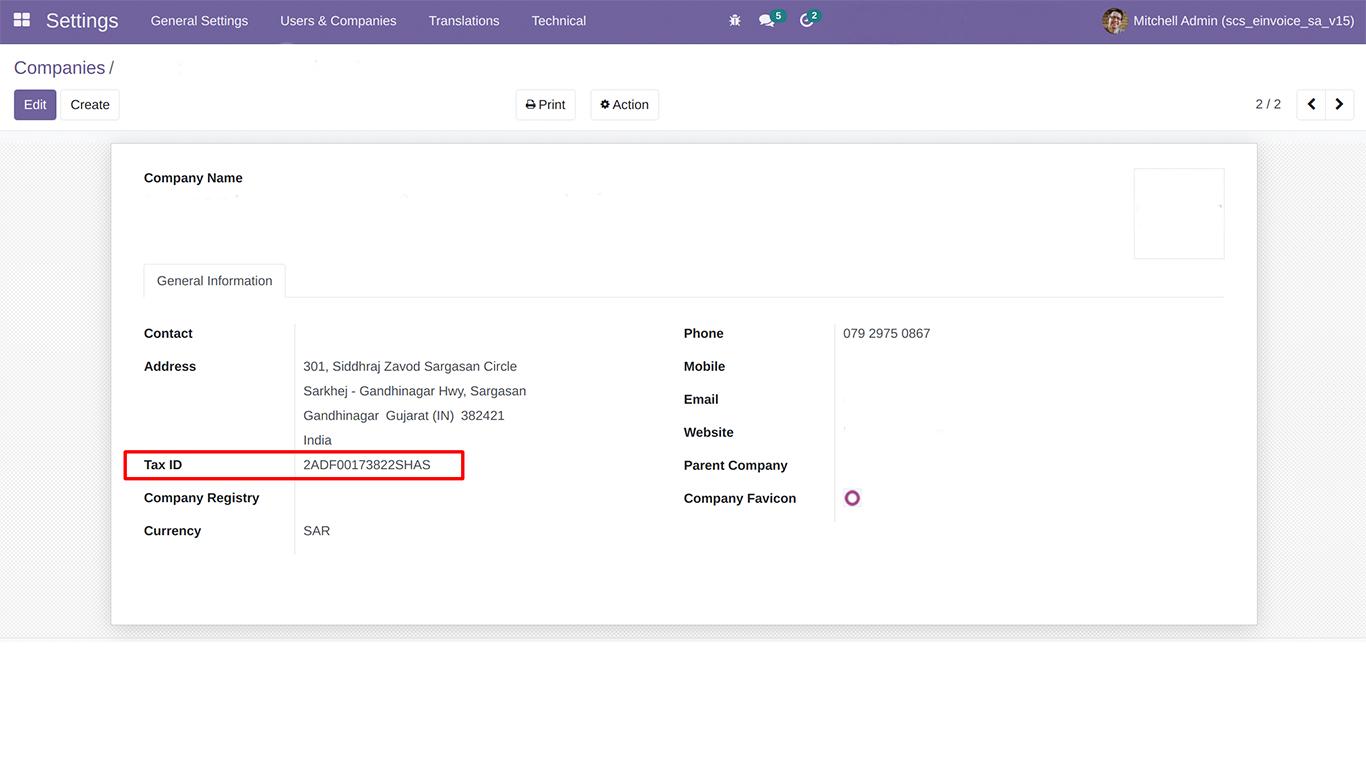Open the debug bug icon menu
The width and height of the screenshot is (1366, 768).
pyautogui.click(x=735, y=20)
